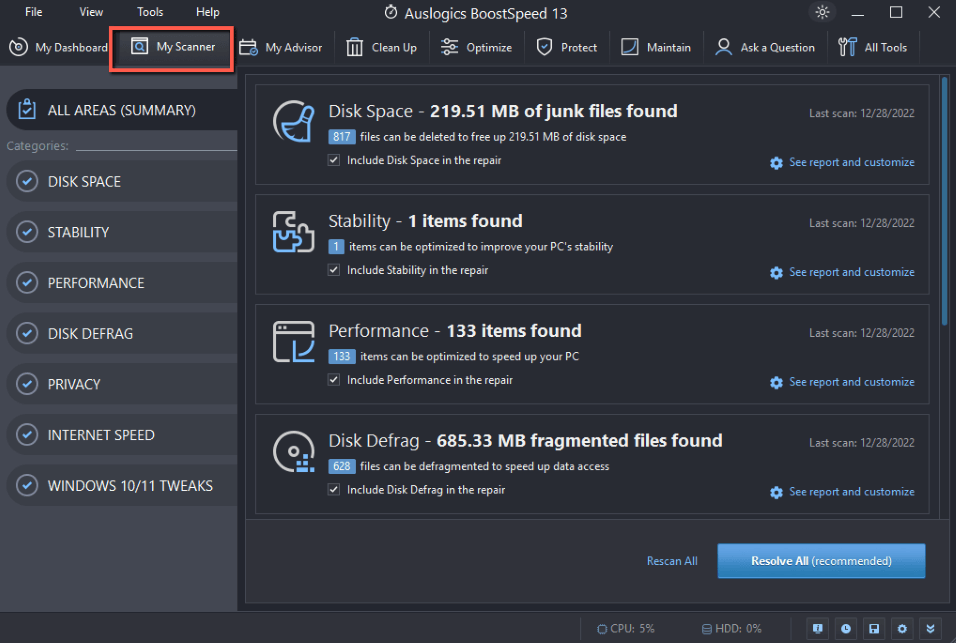Click the Rescan All link
The image size is (956, 643).
pyautogui.click(x=672, y=561)
